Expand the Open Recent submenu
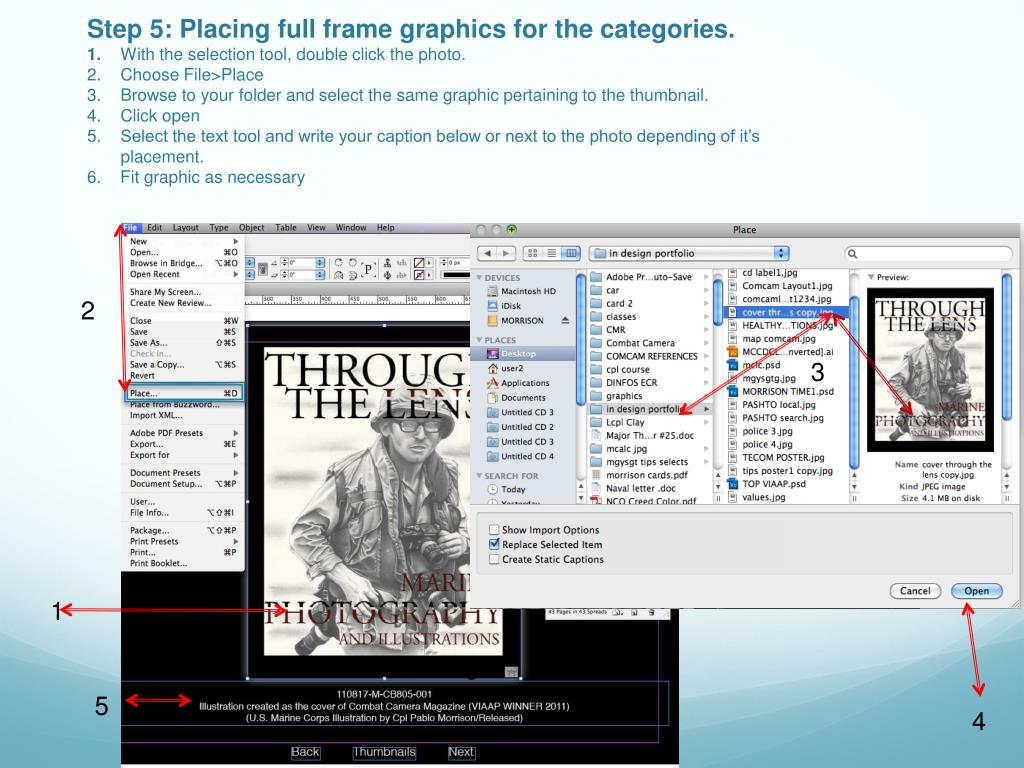 point(235,274)
